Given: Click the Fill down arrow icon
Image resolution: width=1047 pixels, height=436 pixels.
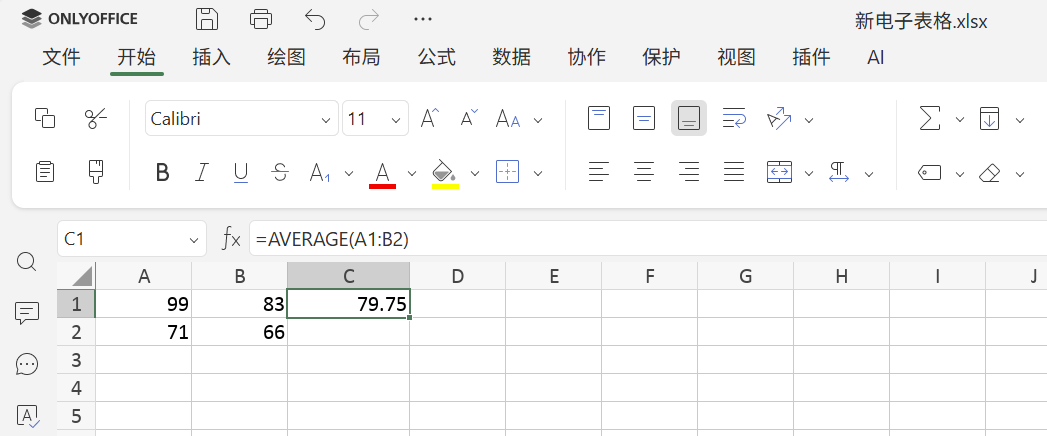Looking at the screenshot, I should coord(990,118).
